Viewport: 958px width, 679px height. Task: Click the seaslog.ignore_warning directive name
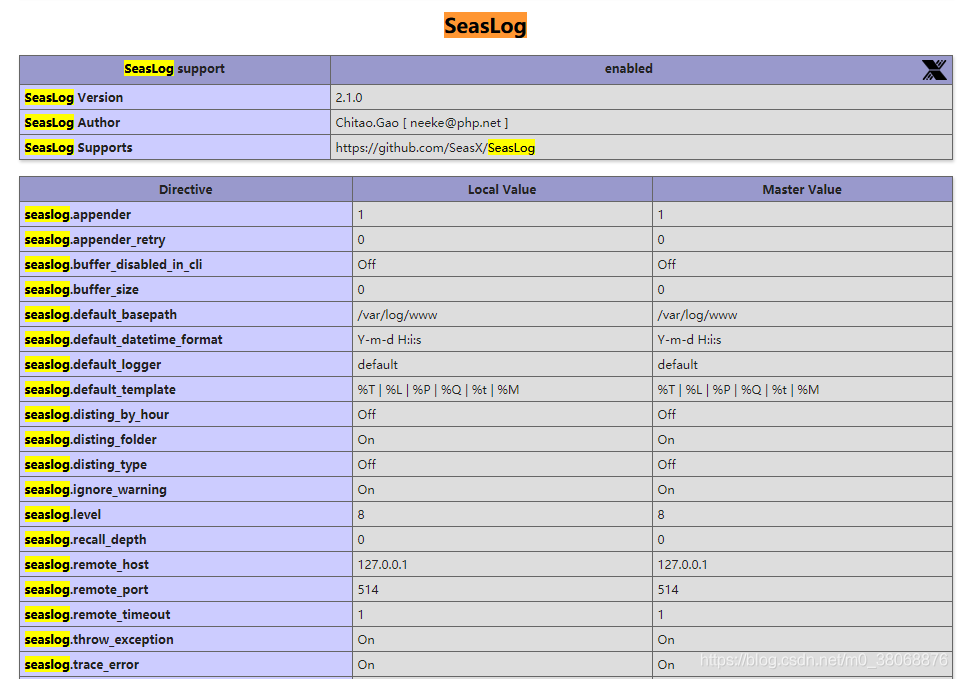tap(96, 490)
